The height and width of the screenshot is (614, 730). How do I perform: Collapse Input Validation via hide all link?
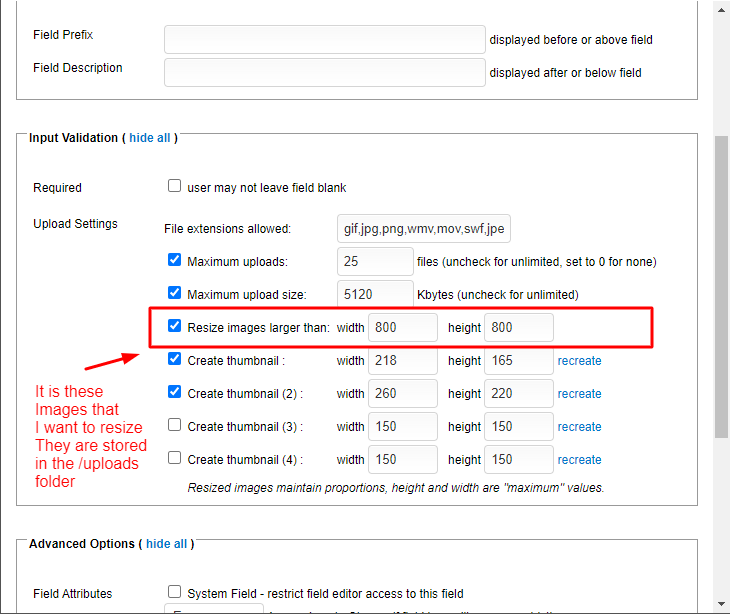(150, 138)
